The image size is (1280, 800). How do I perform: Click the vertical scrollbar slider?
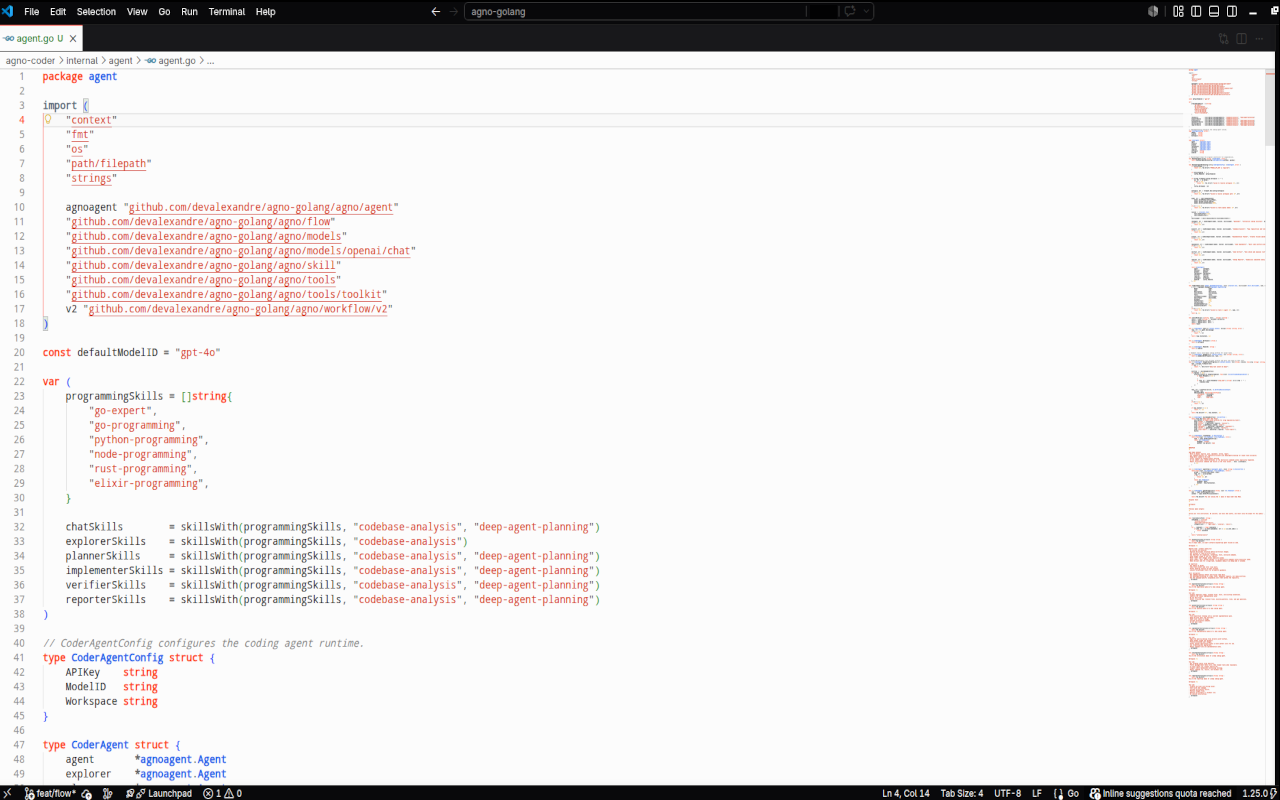[x=1272, y=108]
